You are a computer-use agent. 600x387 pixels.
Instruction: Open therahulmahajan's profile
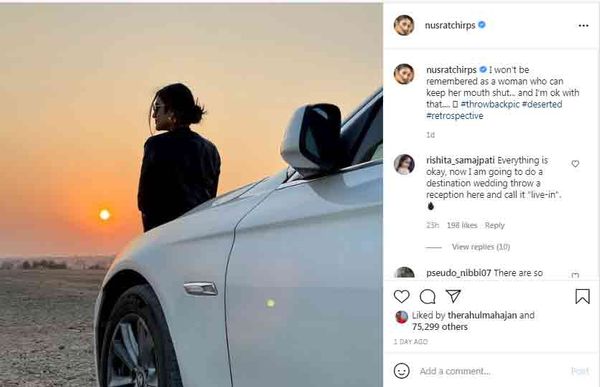tap(482, 315)
